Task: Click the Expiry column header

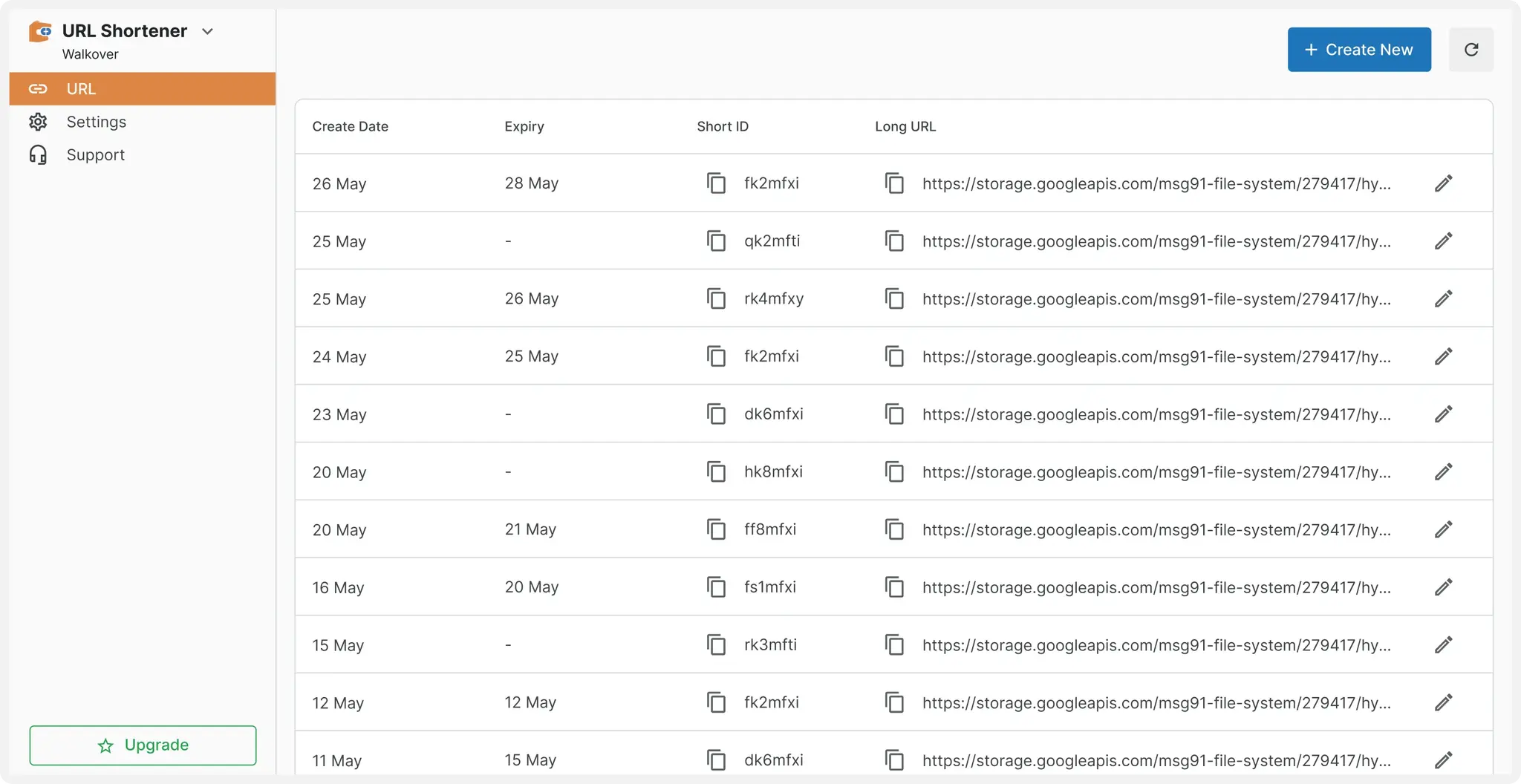Action: pos(524,126)
